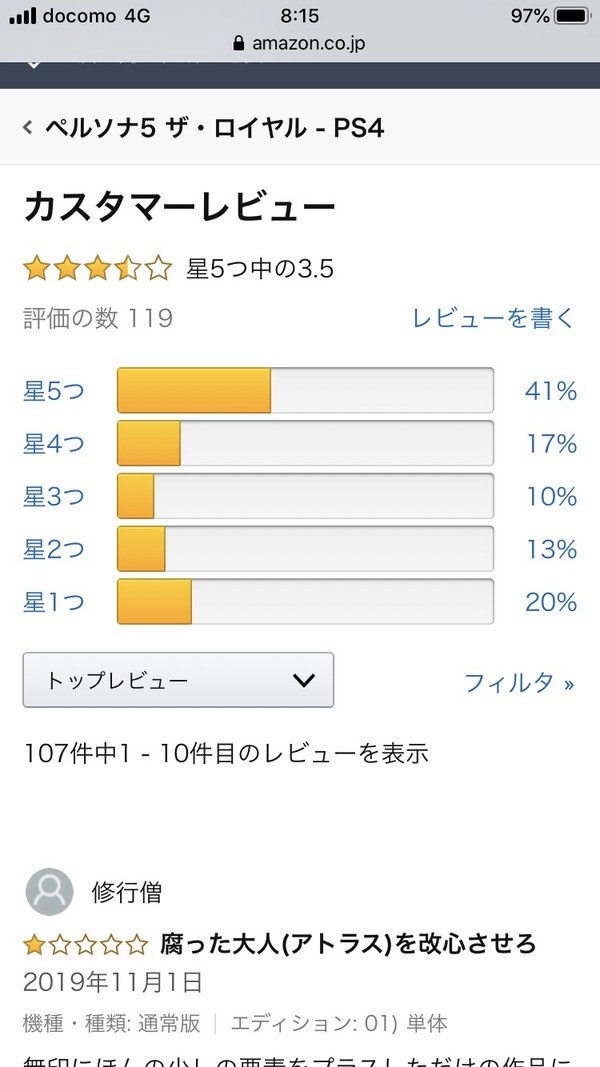Open the トップレビュー sort dropdown
Screen dimensions: 600x1067
point(178,681)
